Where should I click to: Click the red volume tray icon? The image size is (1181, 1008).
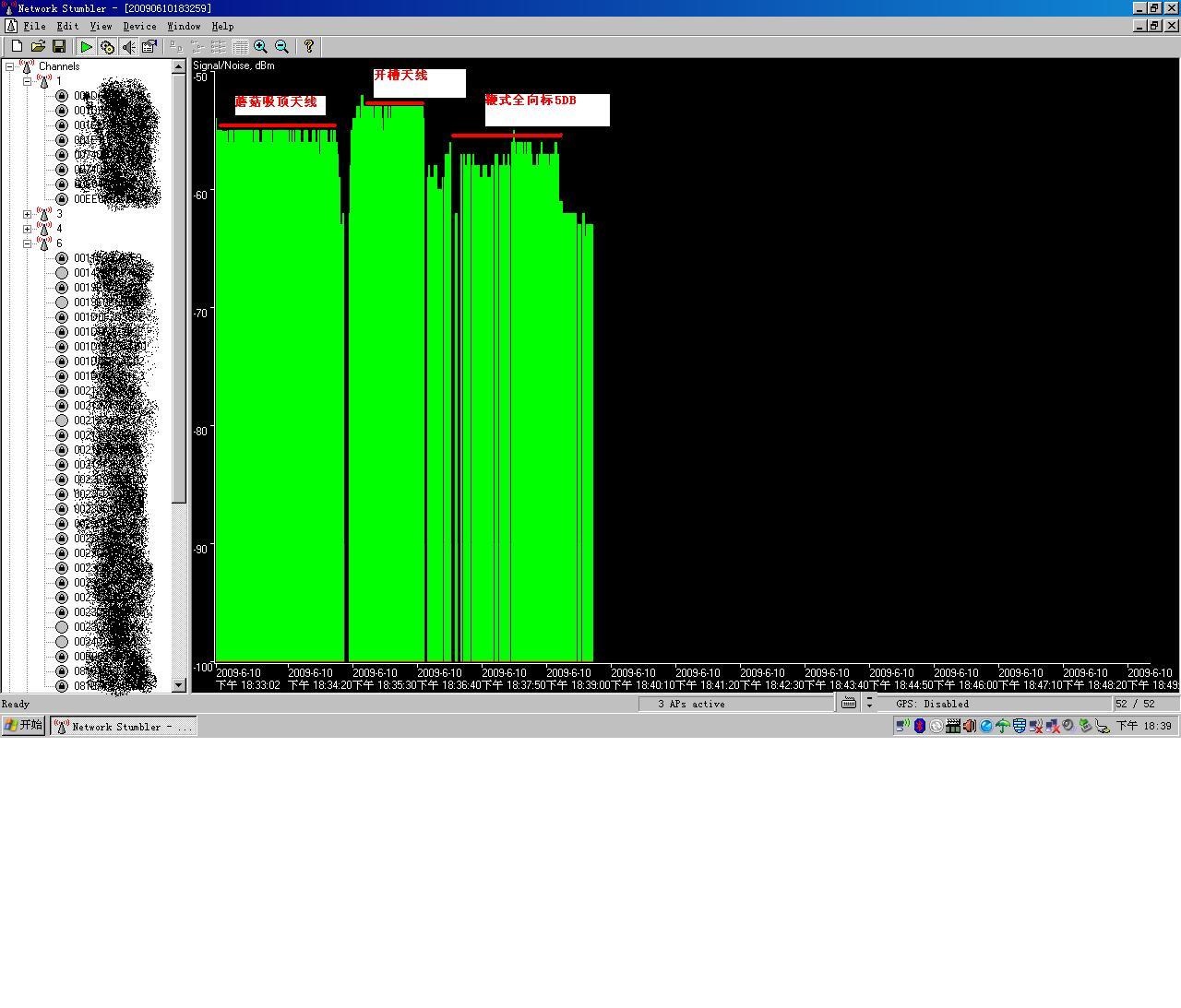(x=970, y=726)
